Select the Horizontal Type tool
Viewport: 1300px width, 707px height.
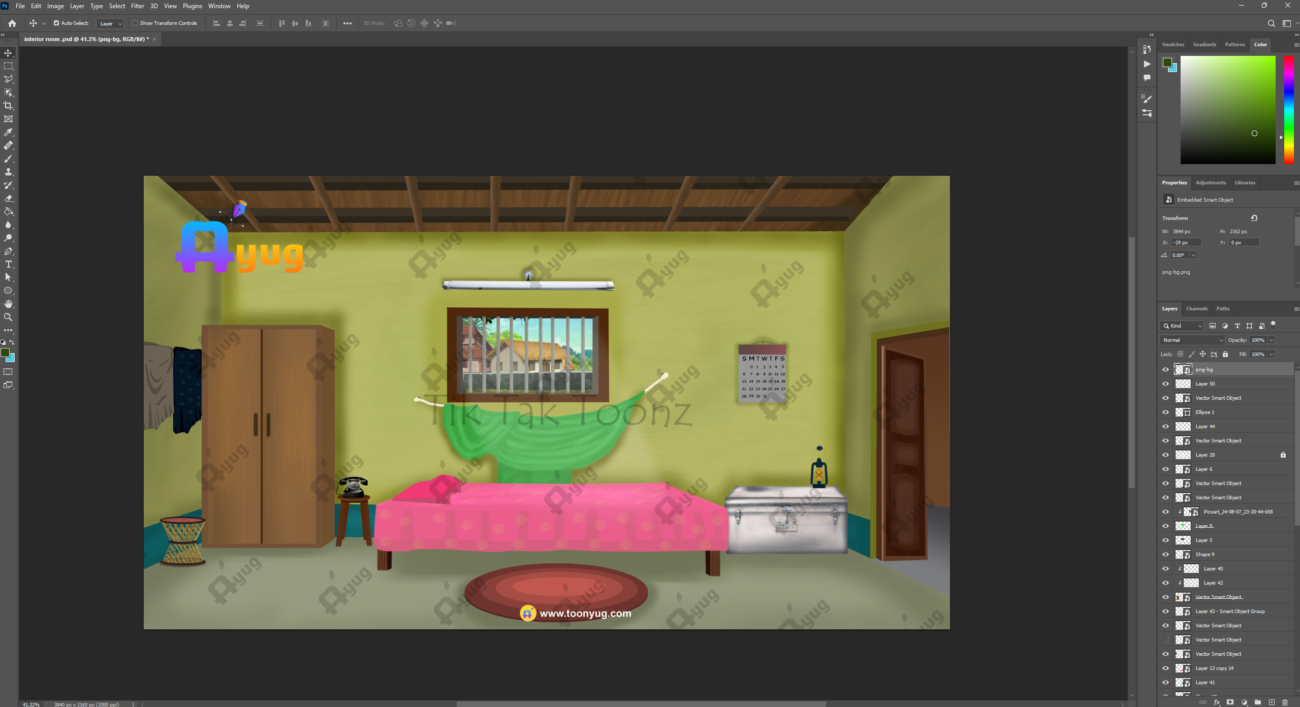coord(9,264)
